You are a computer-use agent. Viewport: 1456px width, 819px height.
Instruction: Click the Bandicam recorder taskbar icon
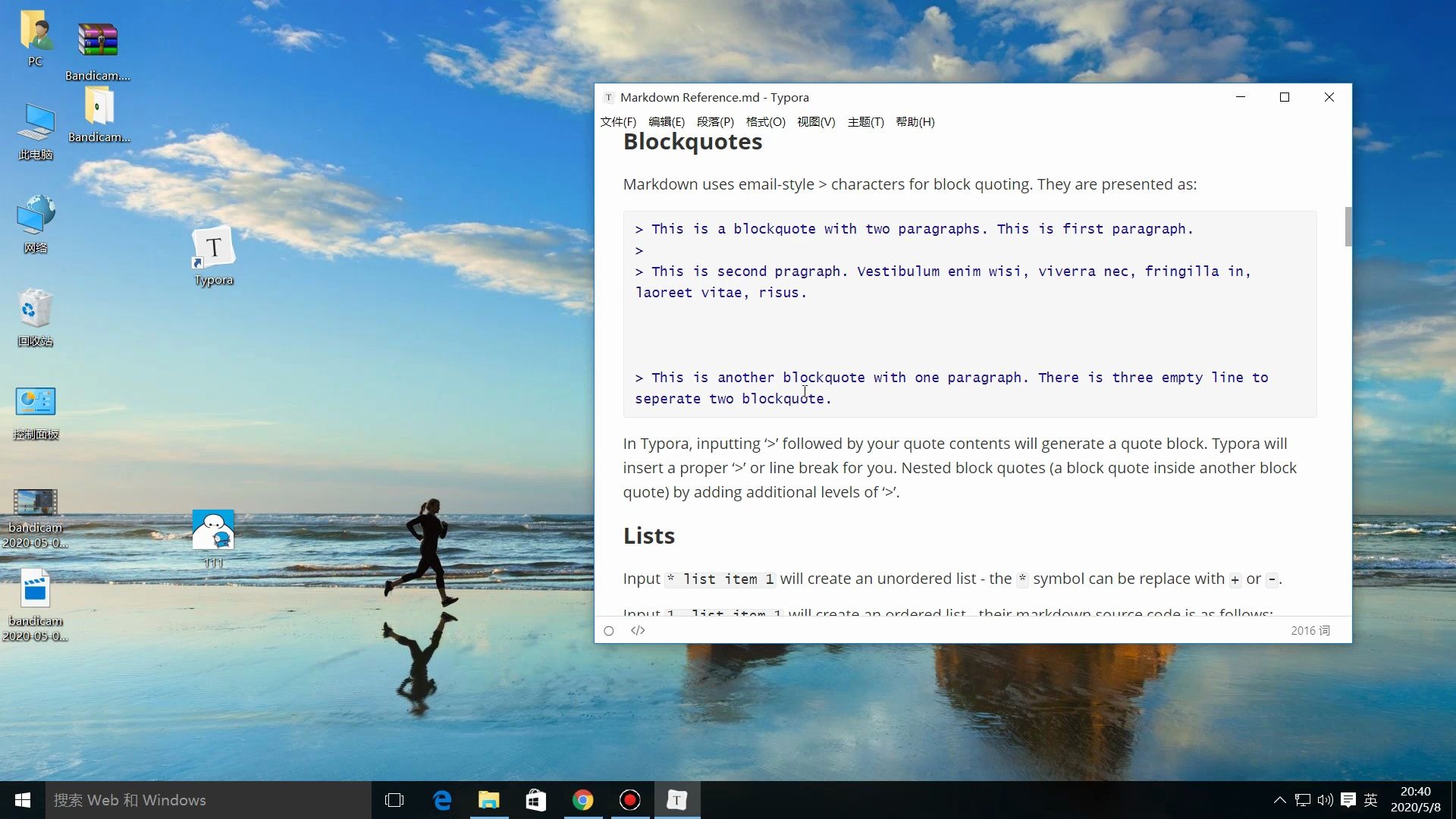pyautogui.click(x=631, y=799)
